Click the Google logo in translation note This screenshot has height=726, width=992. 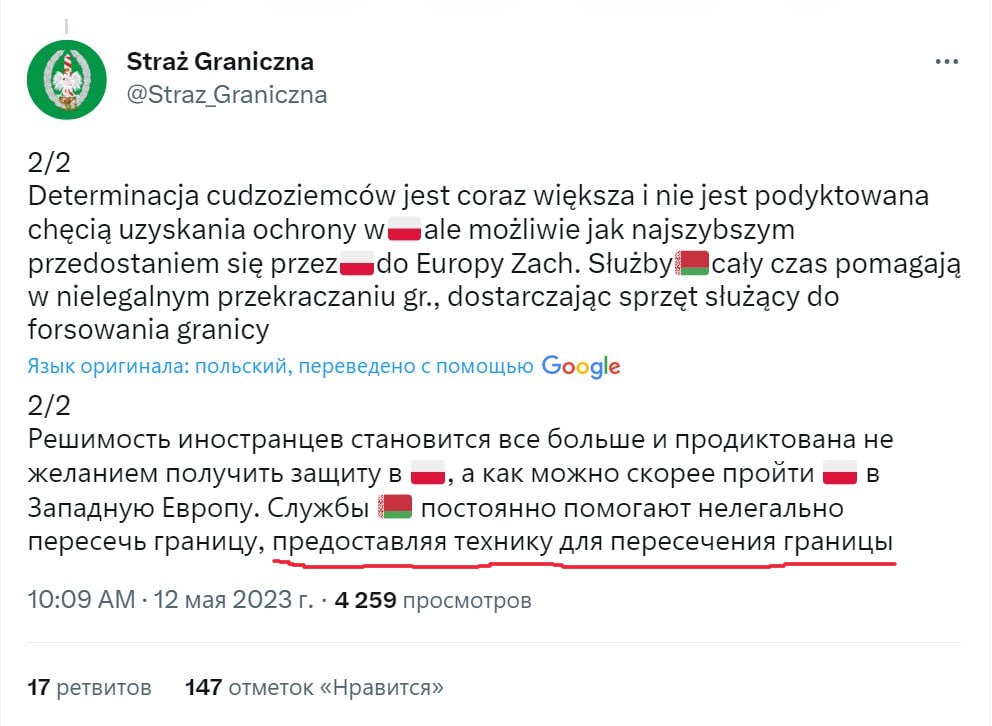coord(581,366)
